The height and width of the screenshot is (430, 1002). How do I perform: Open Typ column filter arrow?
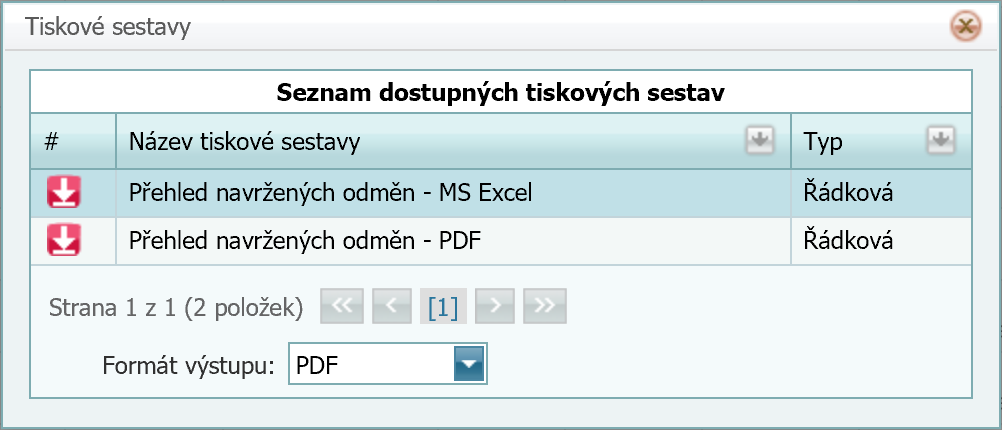click(x=941, y=141)
